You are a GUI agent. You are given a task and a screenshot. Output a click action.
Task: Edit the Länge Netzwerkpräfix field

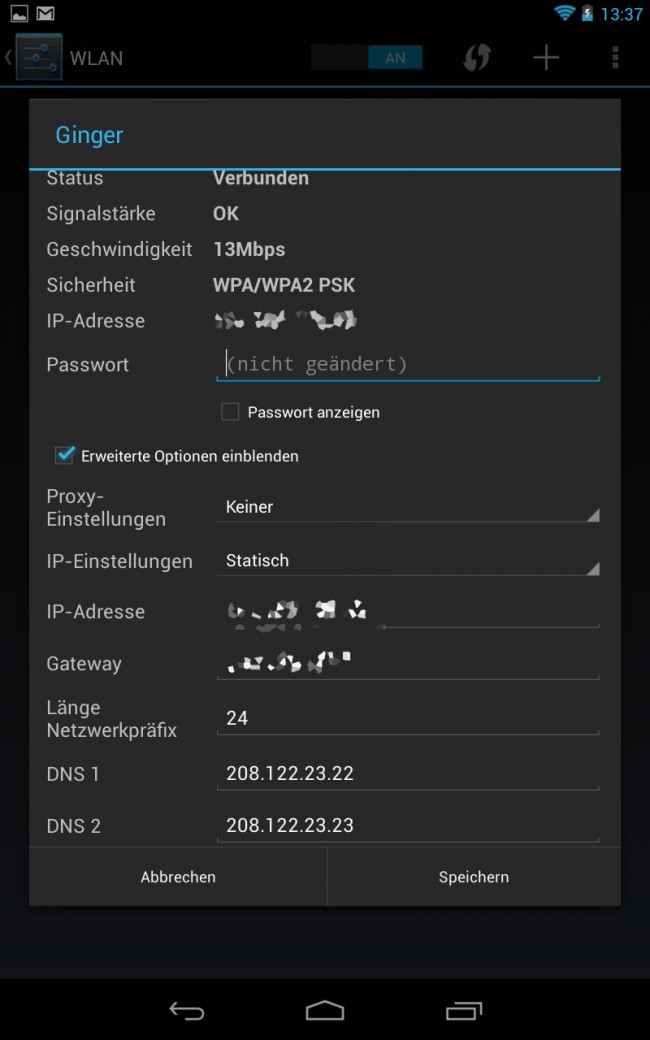coord(407,719)
